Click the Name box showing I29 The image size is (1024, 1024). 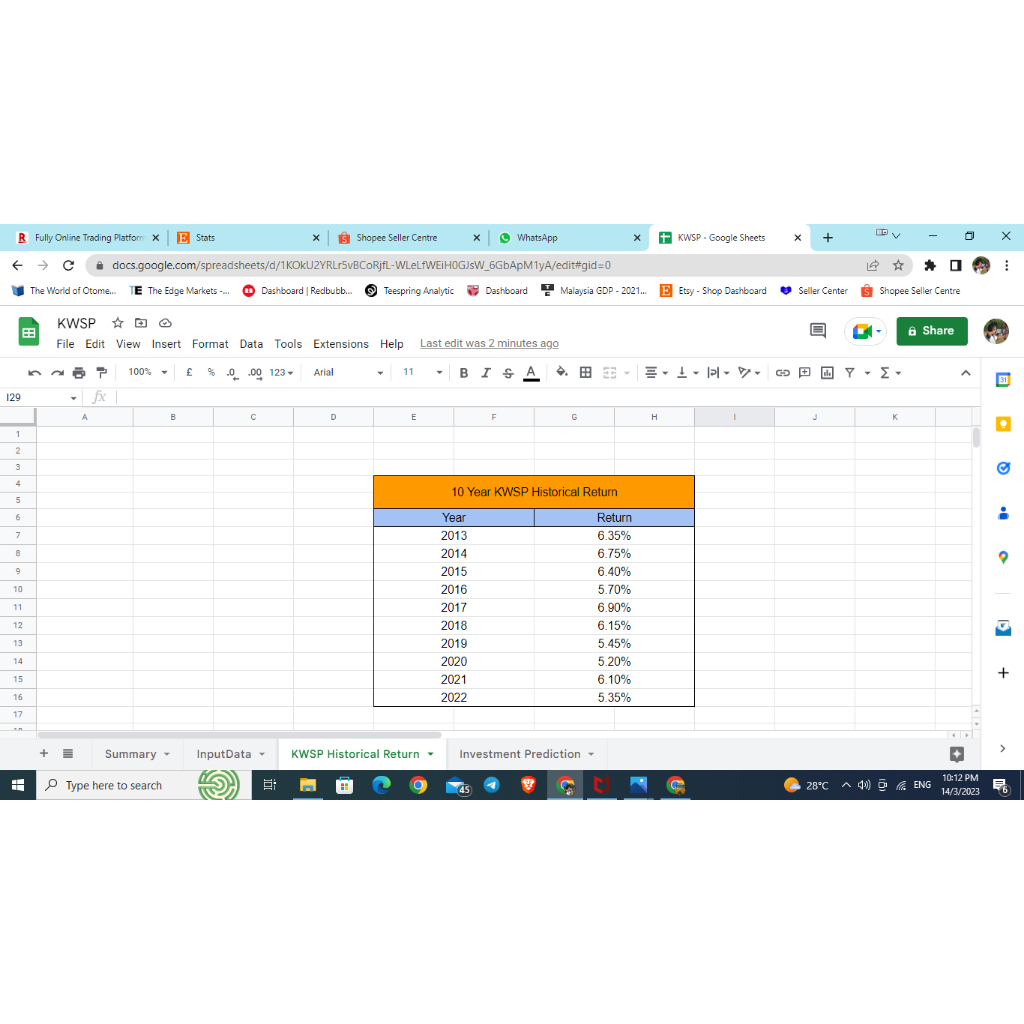[36, 398]
